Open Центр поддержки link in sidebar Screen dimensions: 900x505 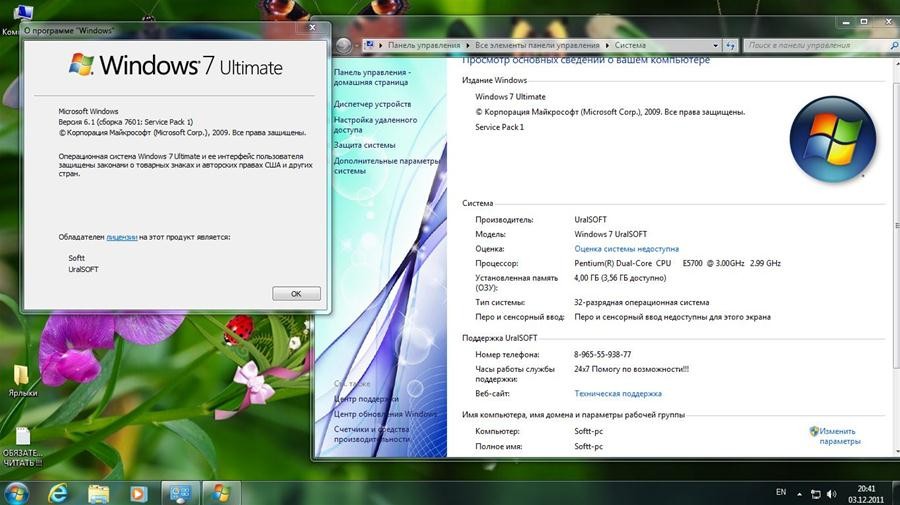pyautogui.click(x=366, y=398)
